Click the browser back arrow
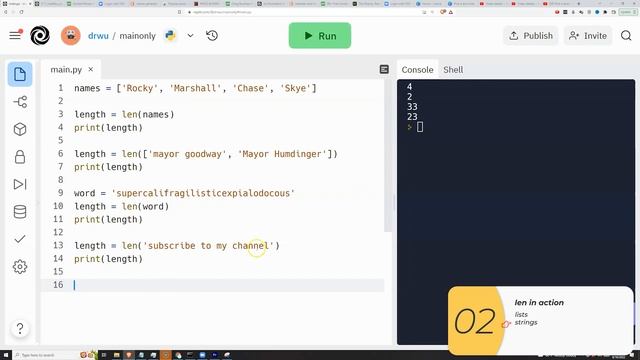Image resolution: width=640 pixels, height=360 pixels. [5, 12]
